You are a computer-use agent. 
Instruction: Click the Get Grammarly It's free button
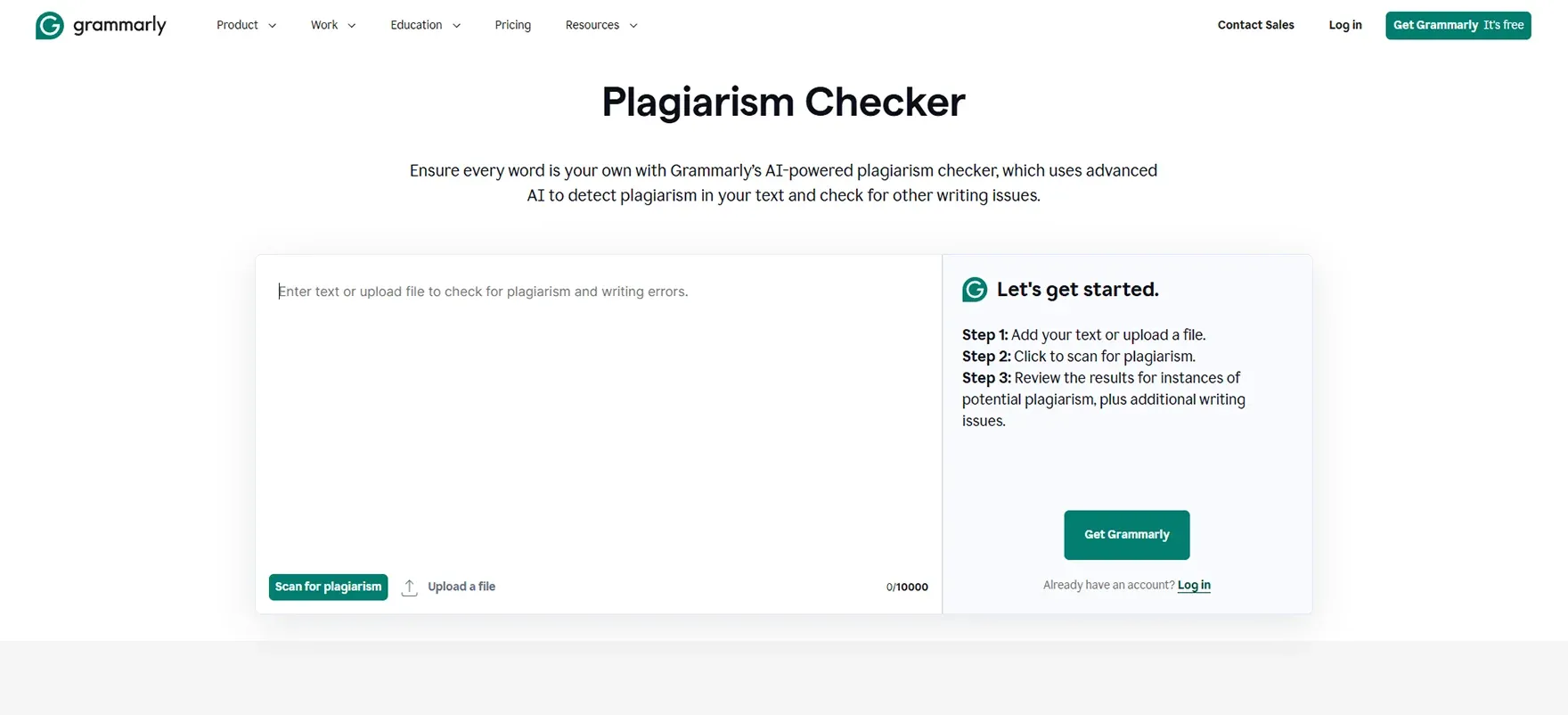pyautogui.click(x=1458, y=25)
